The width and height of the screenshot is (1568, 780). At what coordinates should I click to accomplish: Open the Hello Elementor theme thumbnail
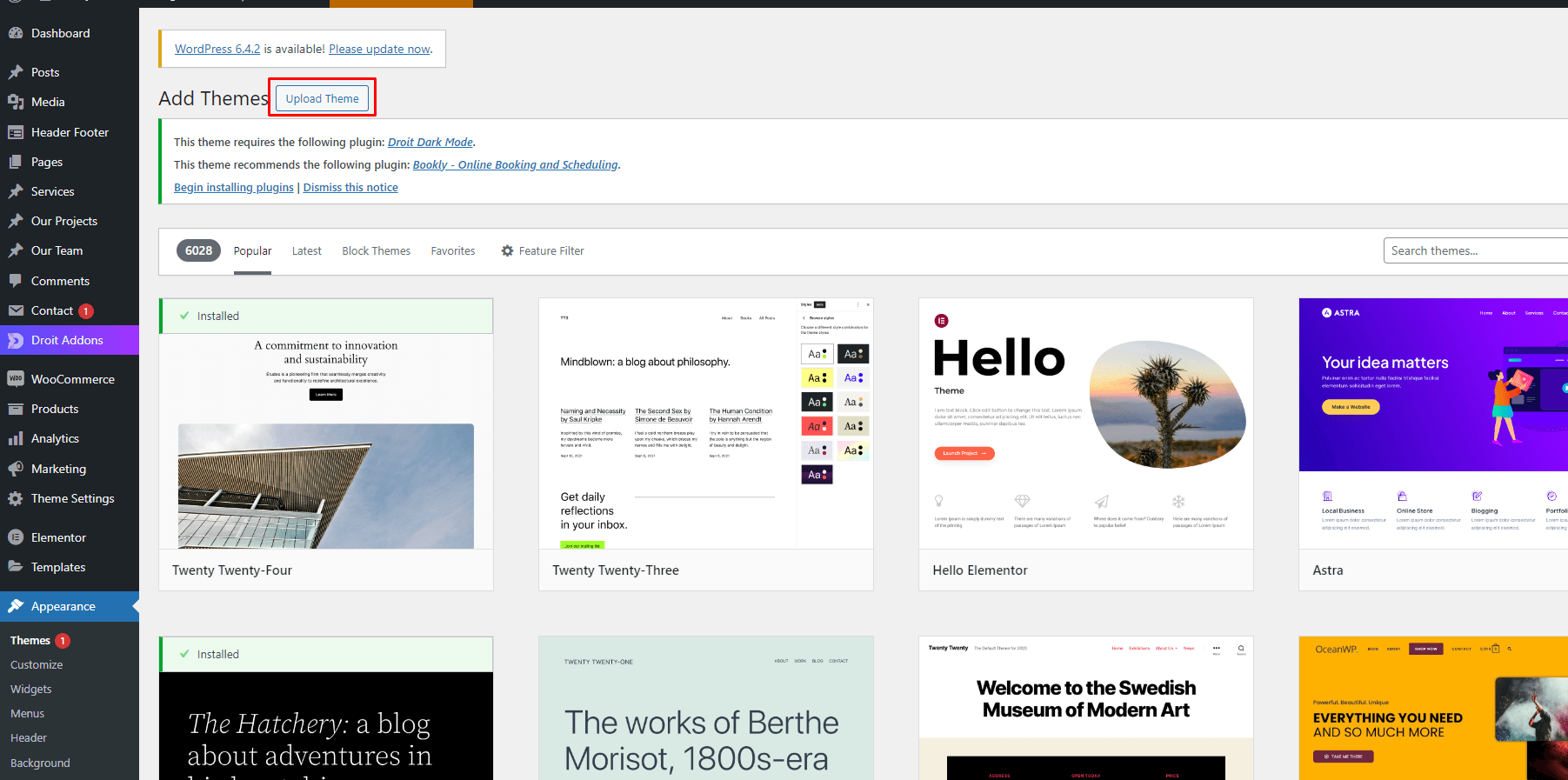1085,423
